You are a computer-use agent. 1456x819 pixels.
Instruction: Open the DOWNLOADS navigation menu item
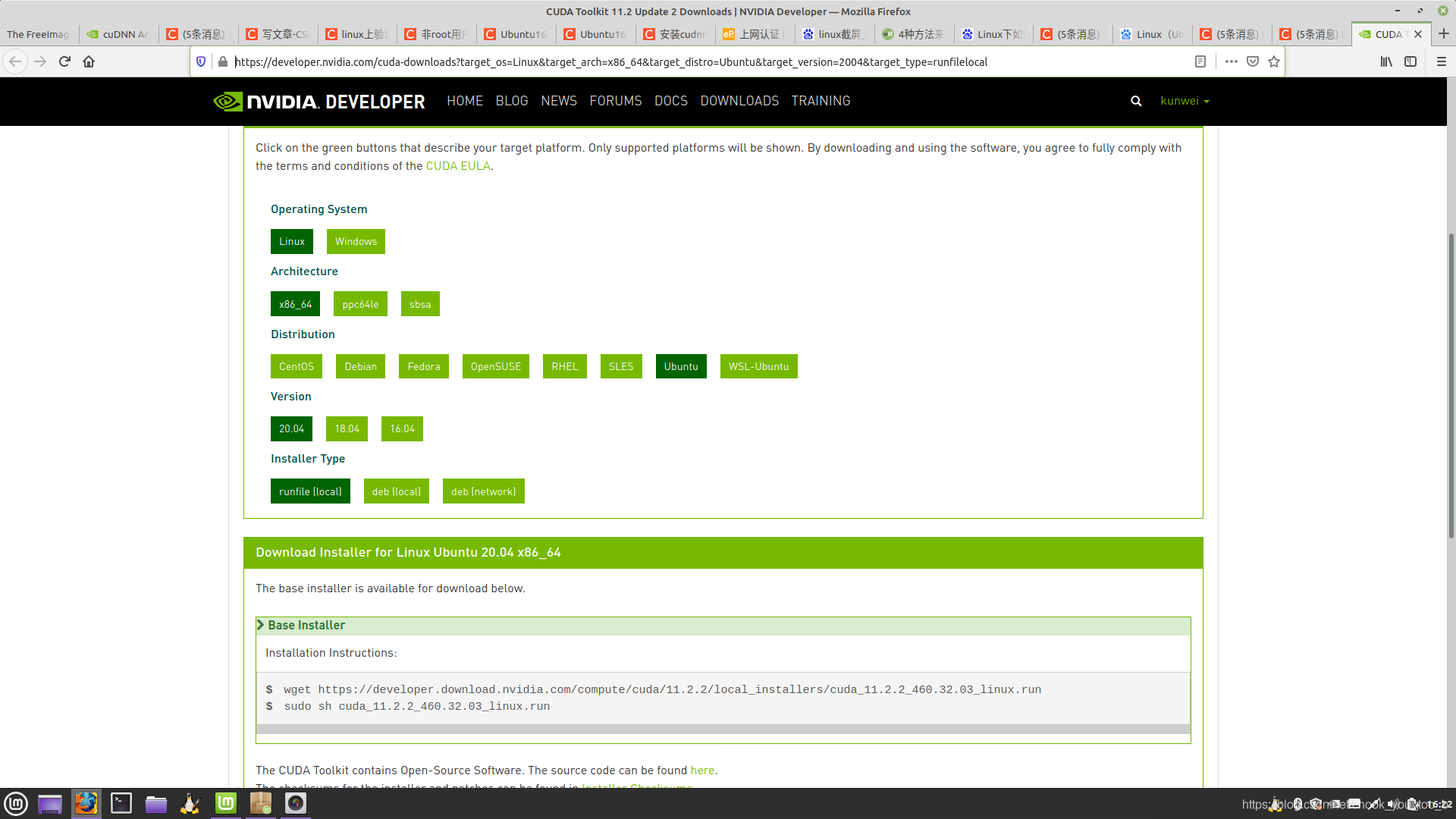pos(739,101)
